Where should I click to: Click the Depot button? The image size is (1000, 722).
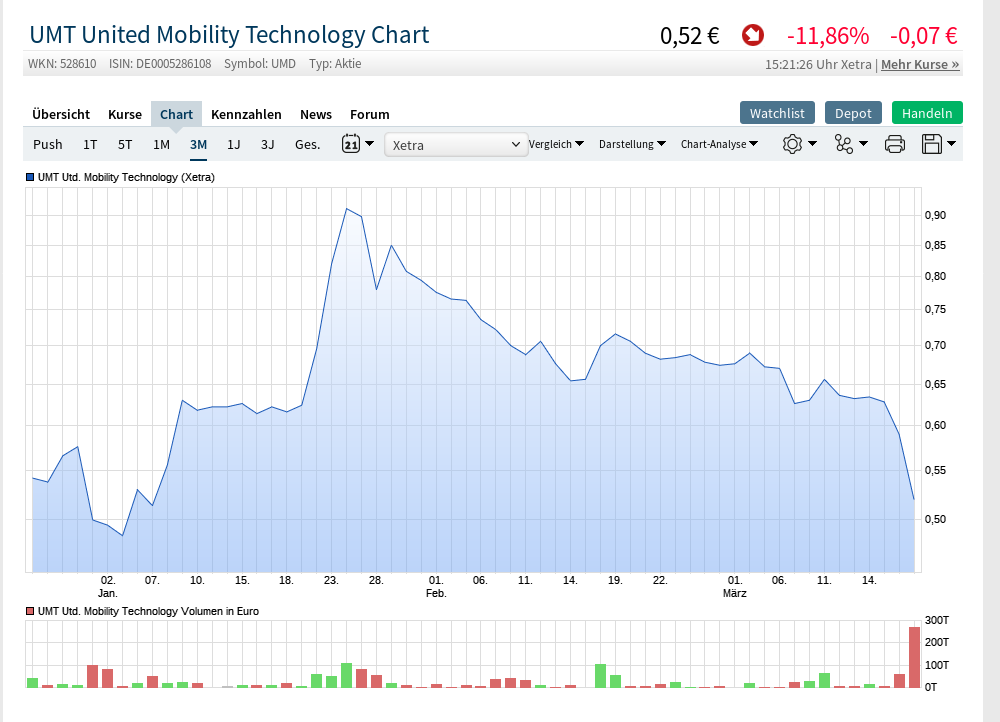[x=853, y=113]
